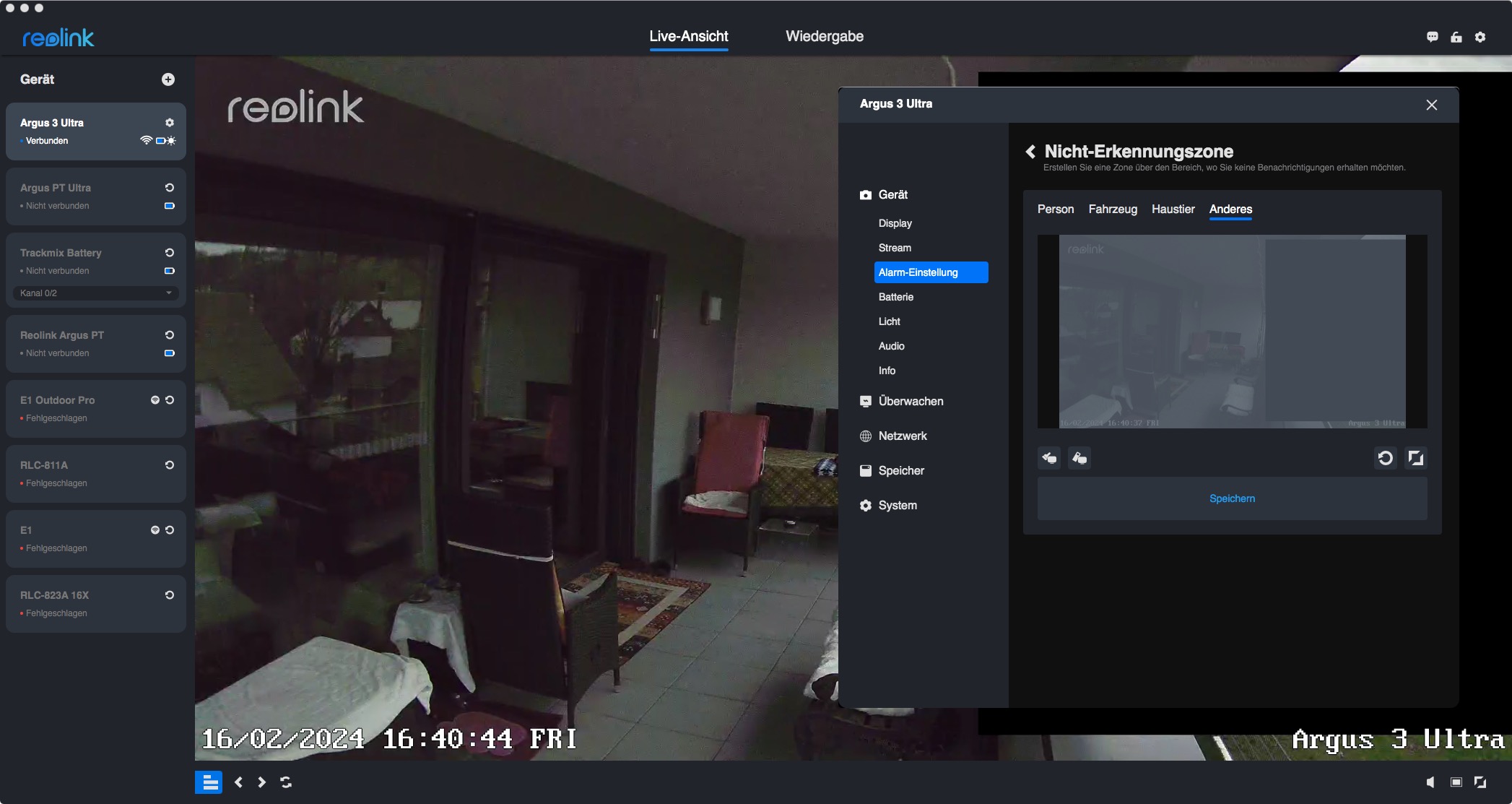The width and height of the screenshot is (1512, 804).
Task: Select the zone draw brush tool
Action: point(1049,458)
